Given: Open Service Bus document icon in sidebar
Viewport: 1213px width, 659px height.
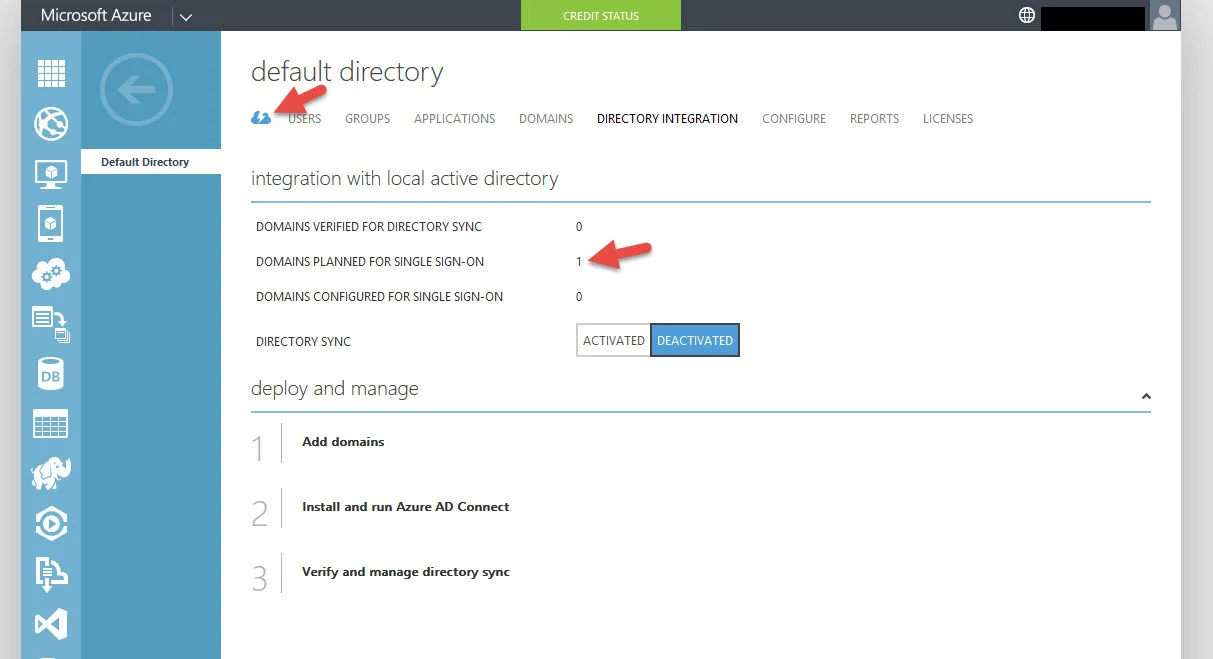Looking at the screenshot, I should 51,574.
